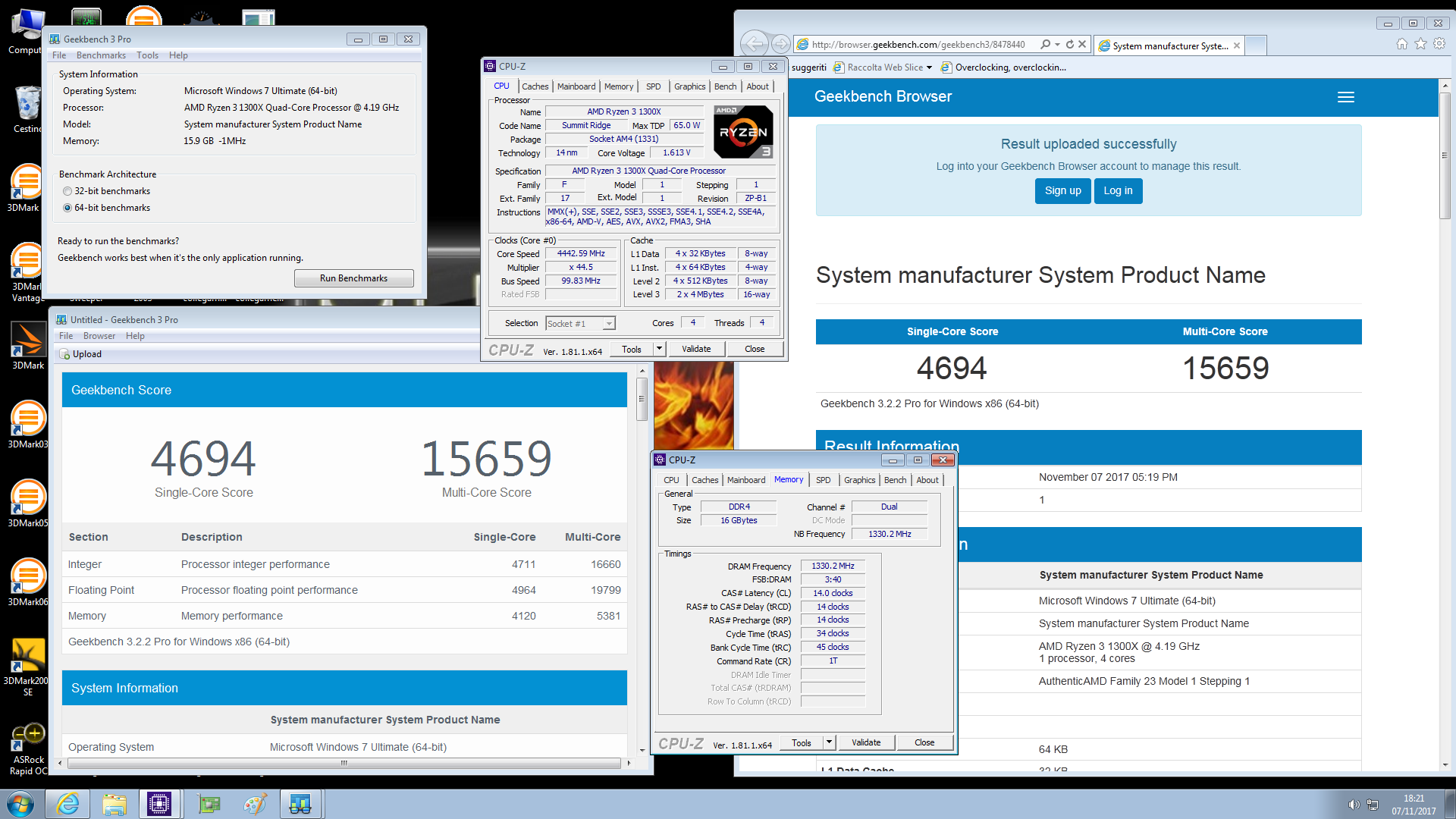Click Sign up on Geekbench Browser

tap(1062, 191)
